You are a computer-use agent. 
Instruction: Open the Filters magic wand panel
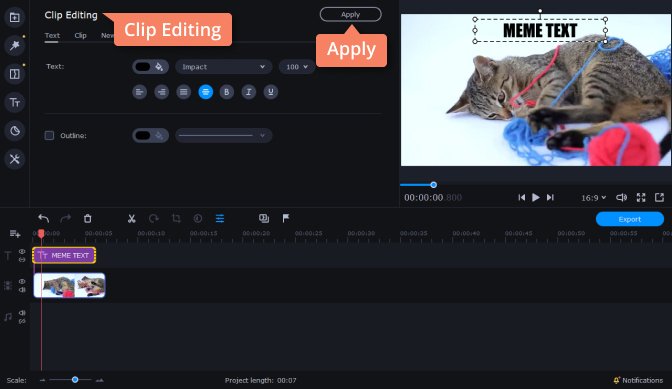15,45
